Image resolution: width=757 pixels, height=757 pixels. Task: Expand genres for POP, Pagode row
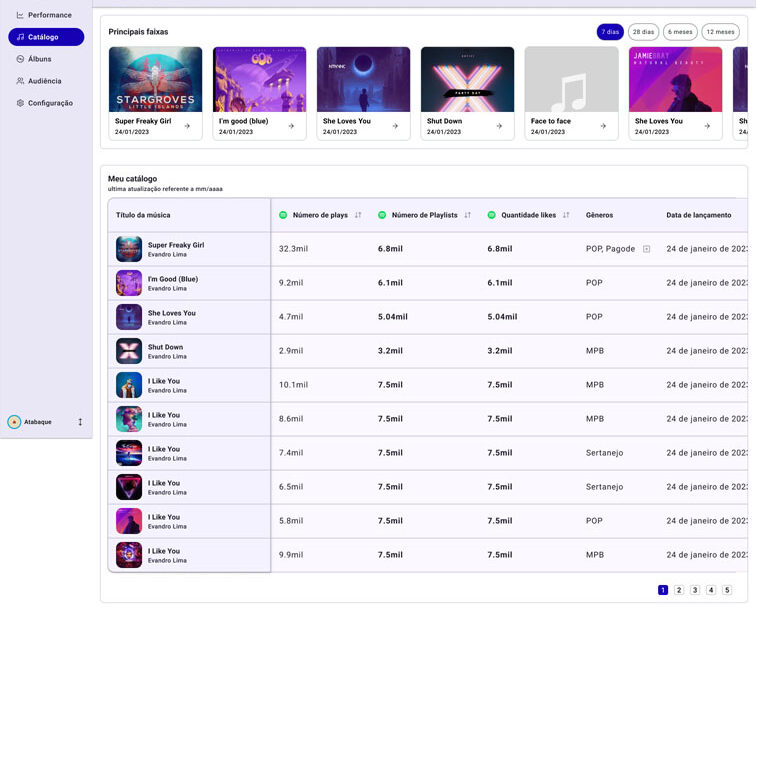pos(646,249)
